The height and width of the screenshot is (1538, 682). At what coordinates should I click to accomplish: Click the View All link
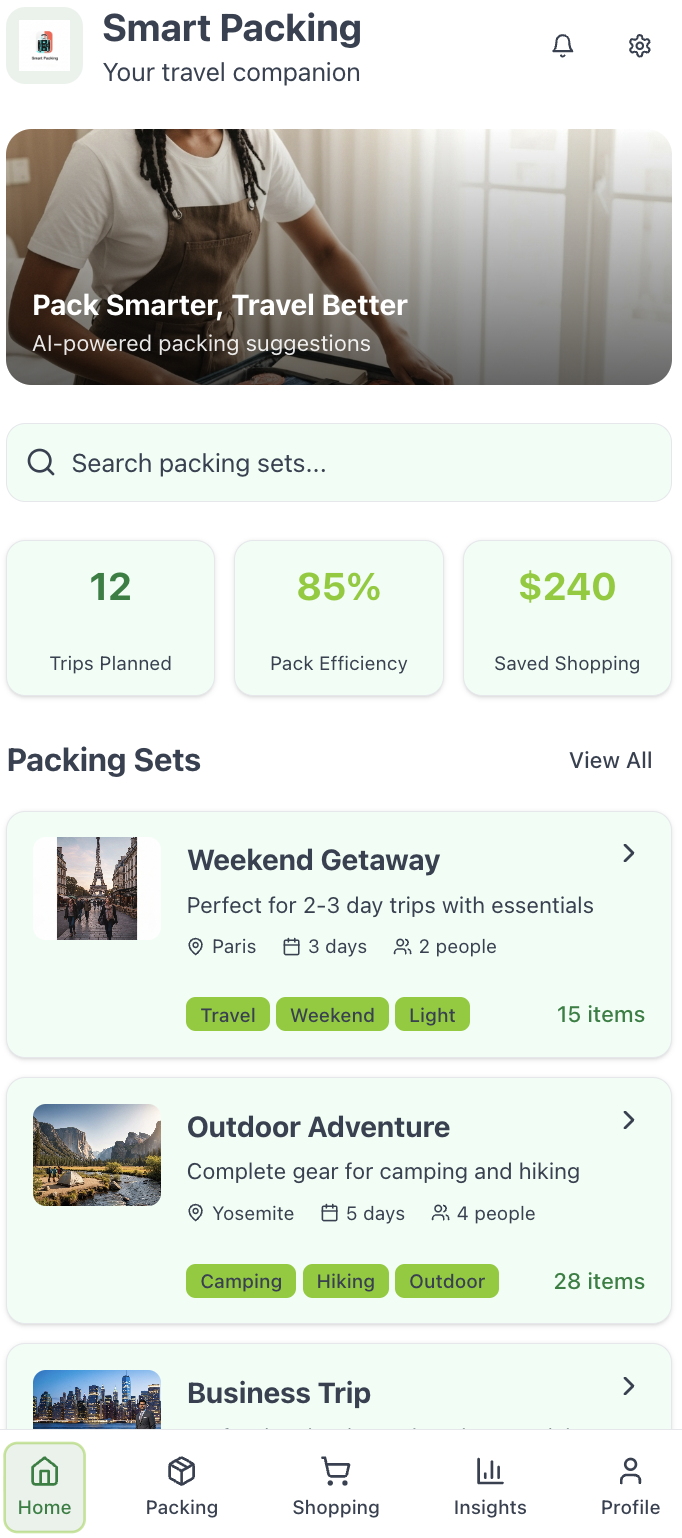pyautogui.click(x=610, y=760)
